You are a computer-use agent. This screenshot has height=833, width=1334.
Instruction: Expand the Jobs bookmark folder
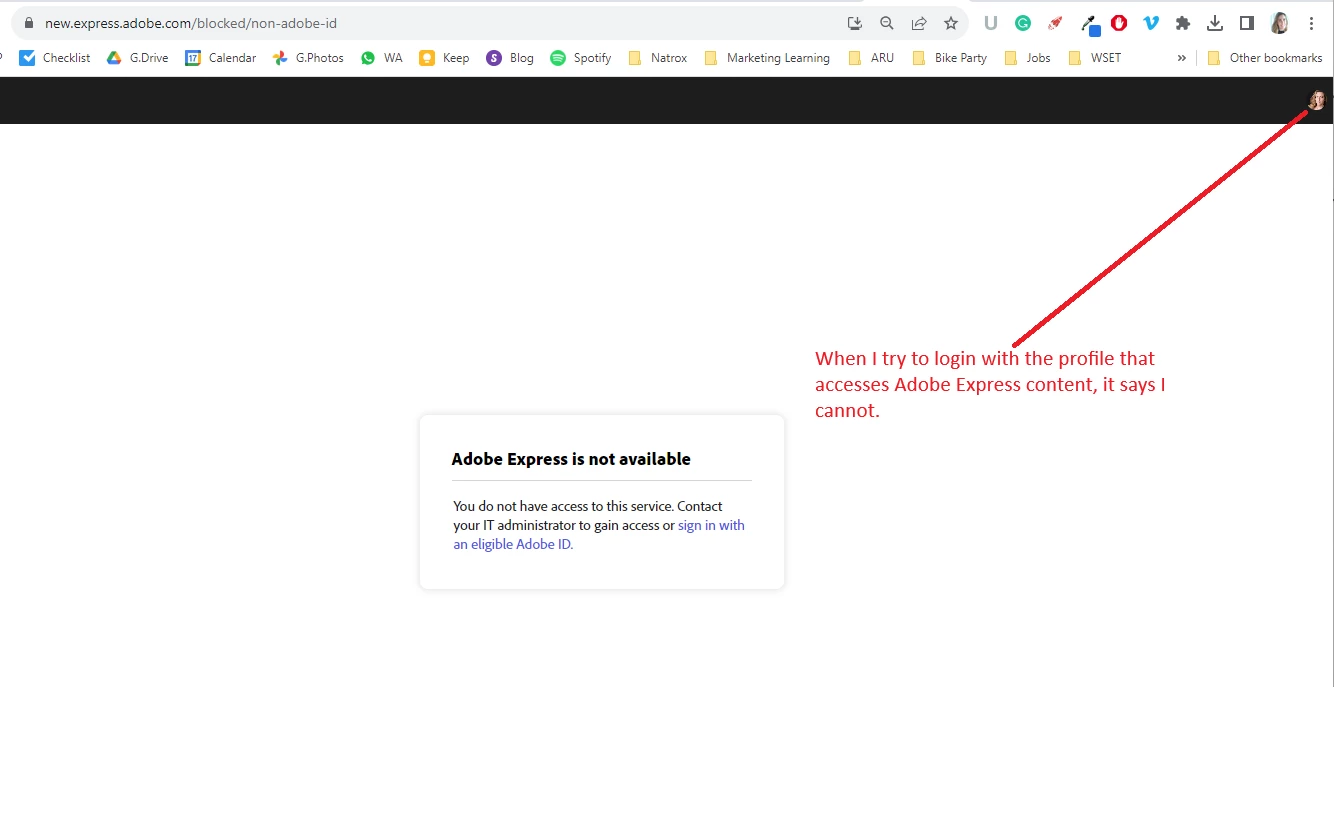[1027, 58]
